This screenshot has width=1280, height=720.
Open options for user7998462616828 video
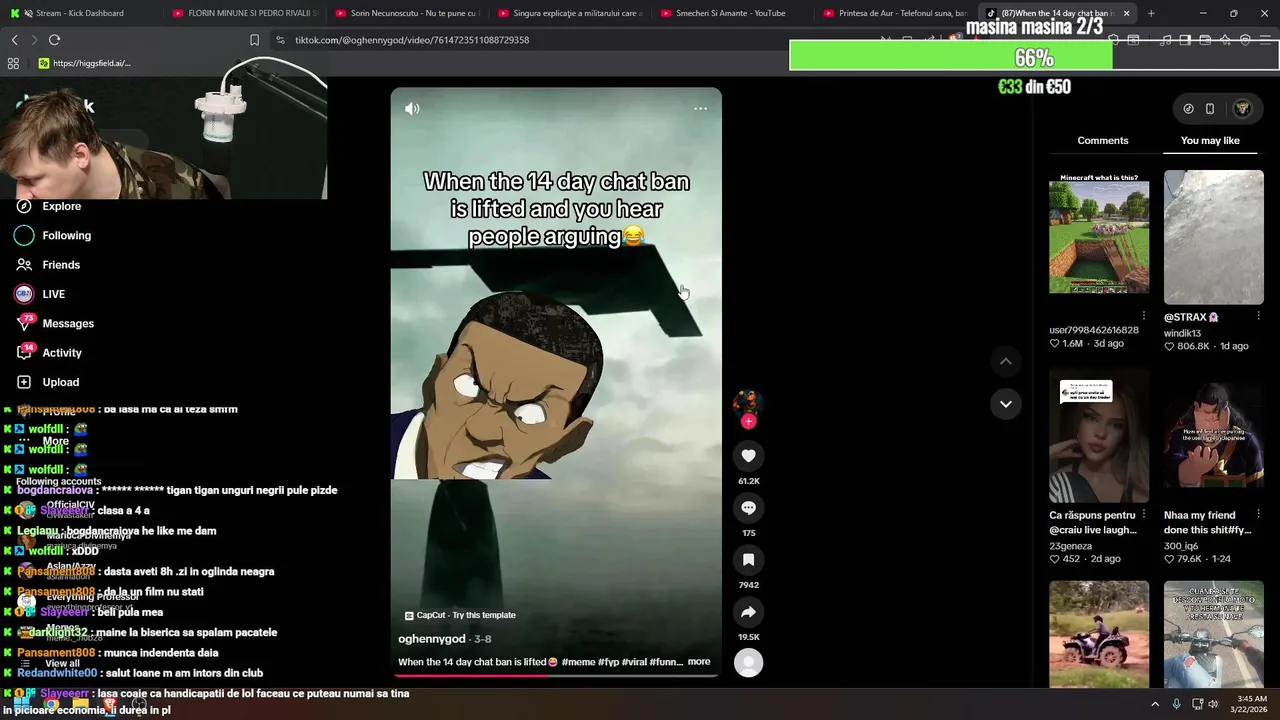(1144, 316)
